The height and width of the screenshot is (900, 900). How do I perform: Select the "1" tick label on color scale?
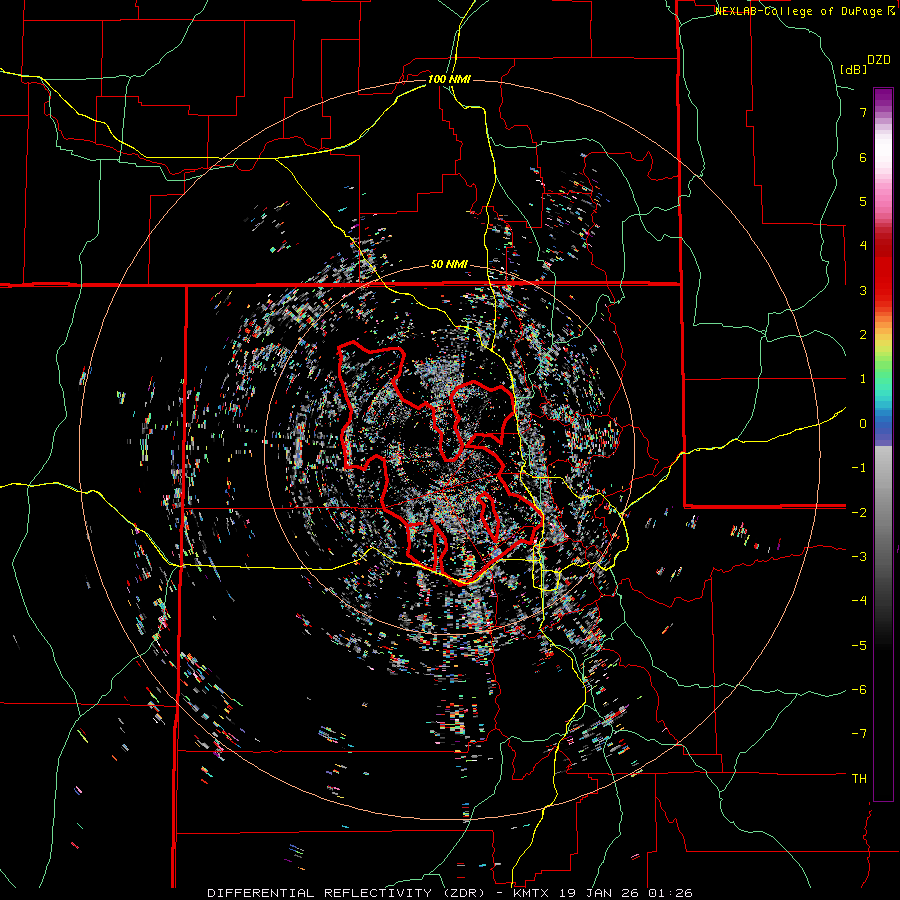863,379
